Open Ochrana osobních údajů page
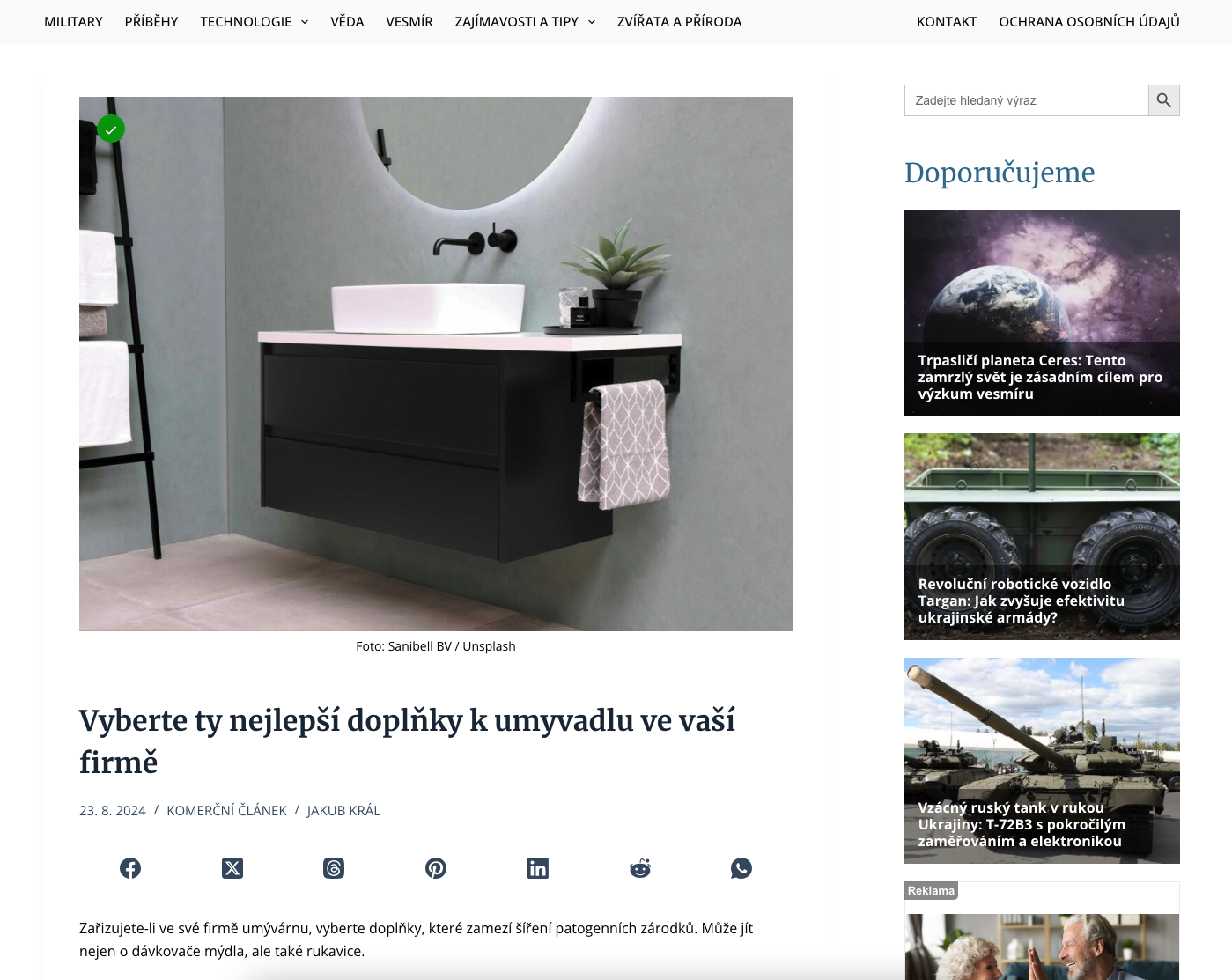The image size is (1232, 980). coord(1089,21)
